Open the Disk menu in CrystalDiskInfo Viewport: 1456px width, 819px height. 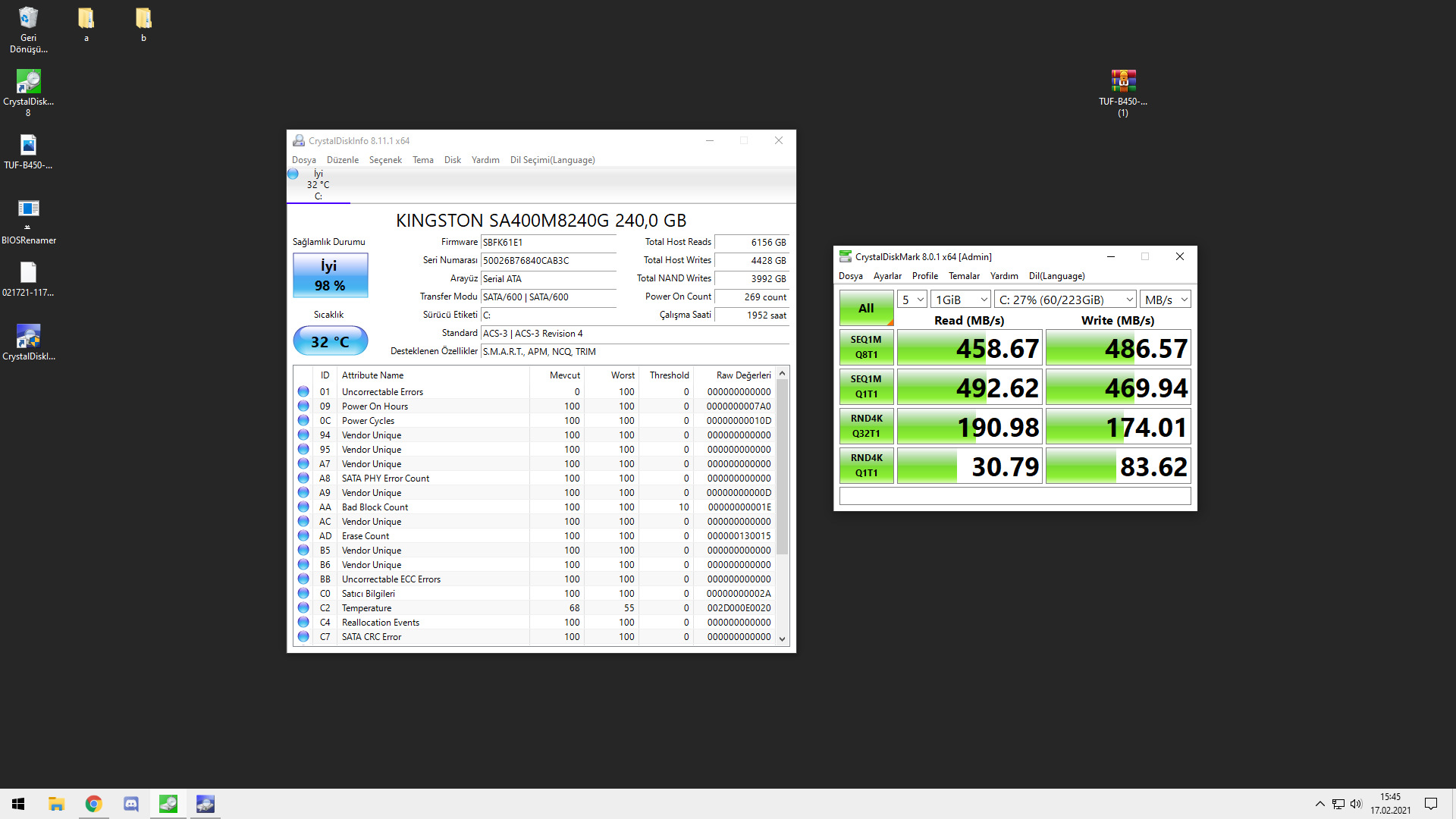coord(452,160)
